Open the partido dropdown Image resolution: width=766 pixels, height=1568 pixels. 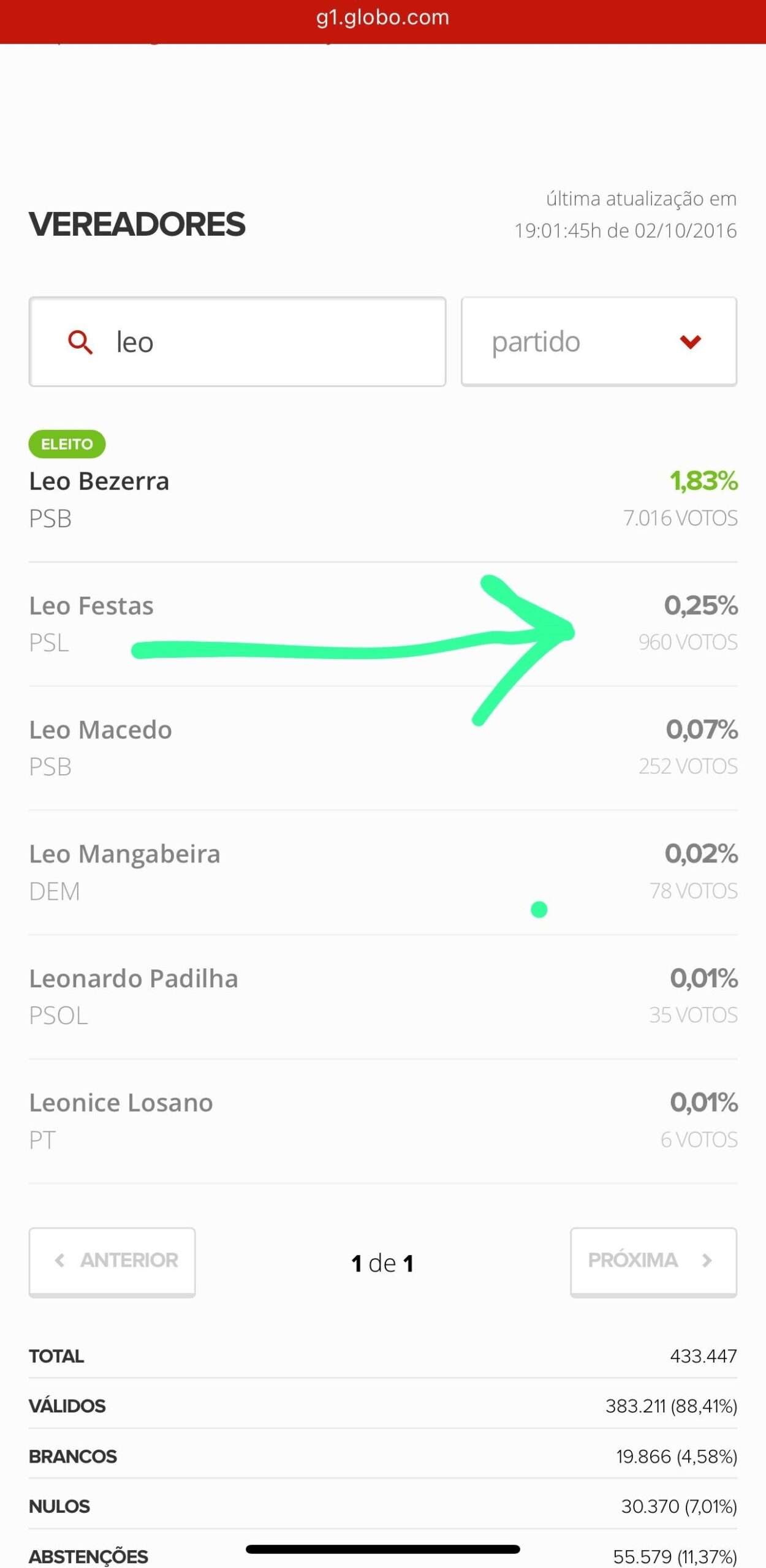click(598, 342)
